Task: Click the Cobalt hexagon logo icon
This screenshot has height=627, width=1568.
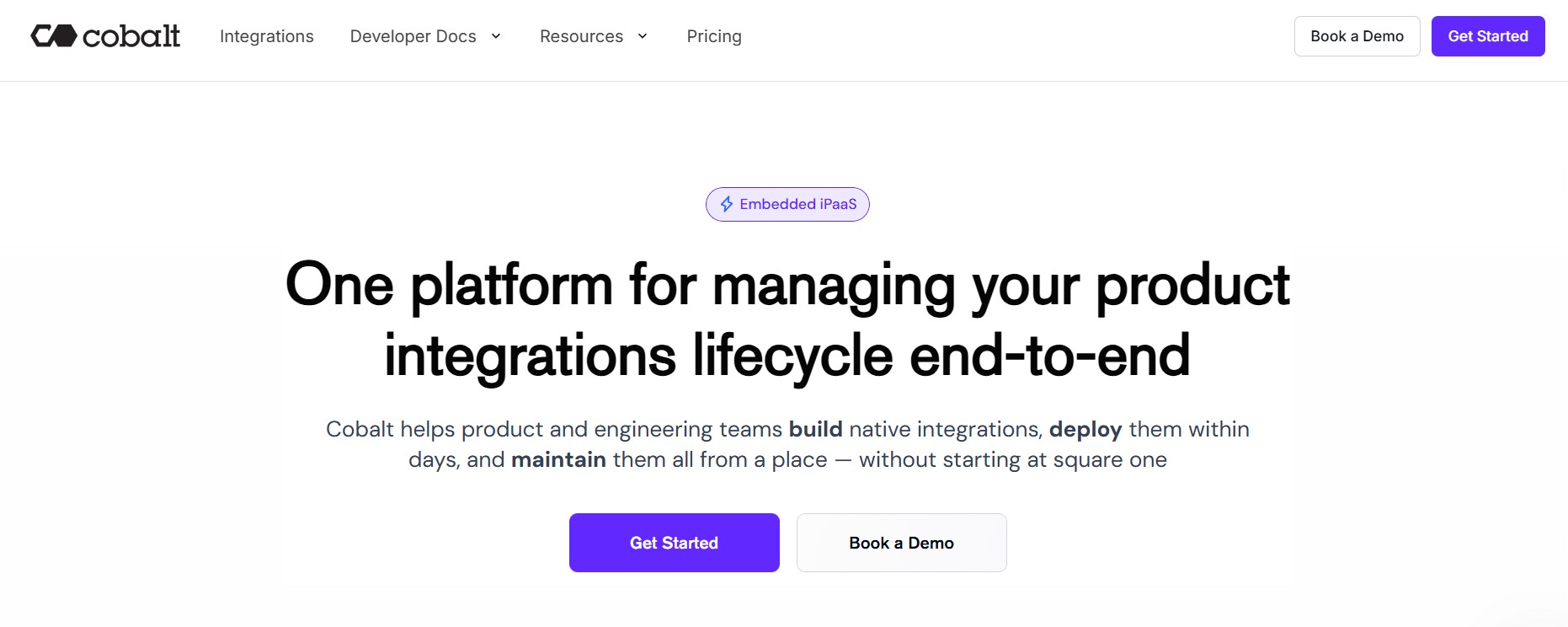Action: point(54,36)
